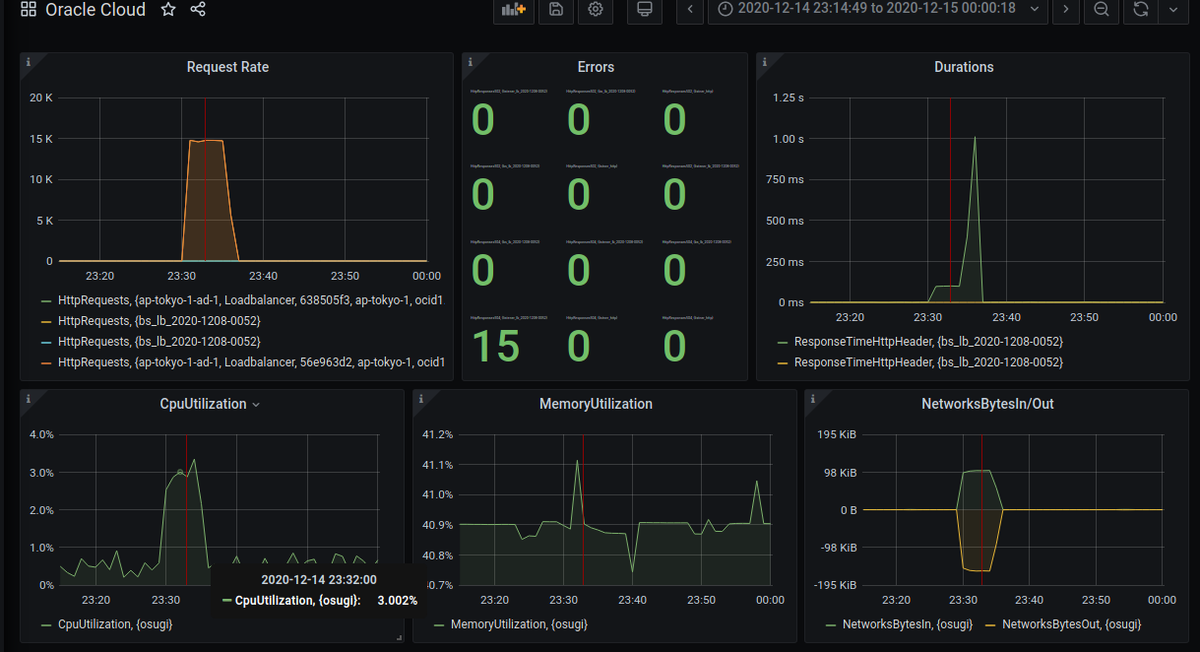Click the 4.0% label on CpuUtilization axis
The width and height of the screenshot is (1200, 652).
[x=41, y=435]
